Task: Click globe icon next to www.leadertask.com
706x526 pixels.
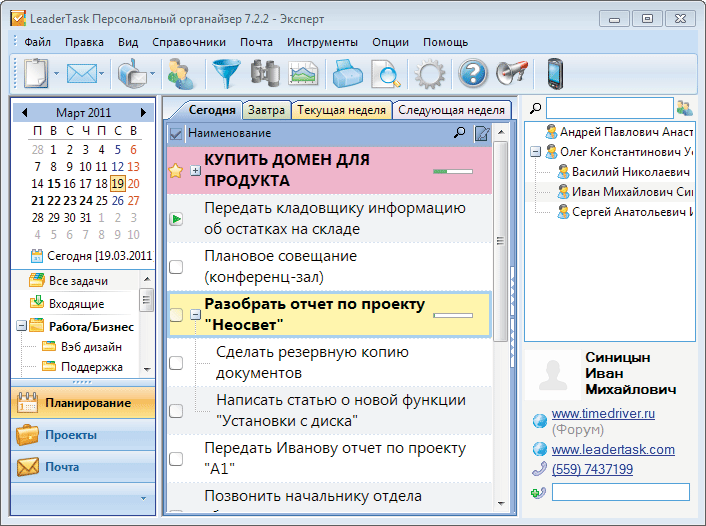Action: point(539,449)
